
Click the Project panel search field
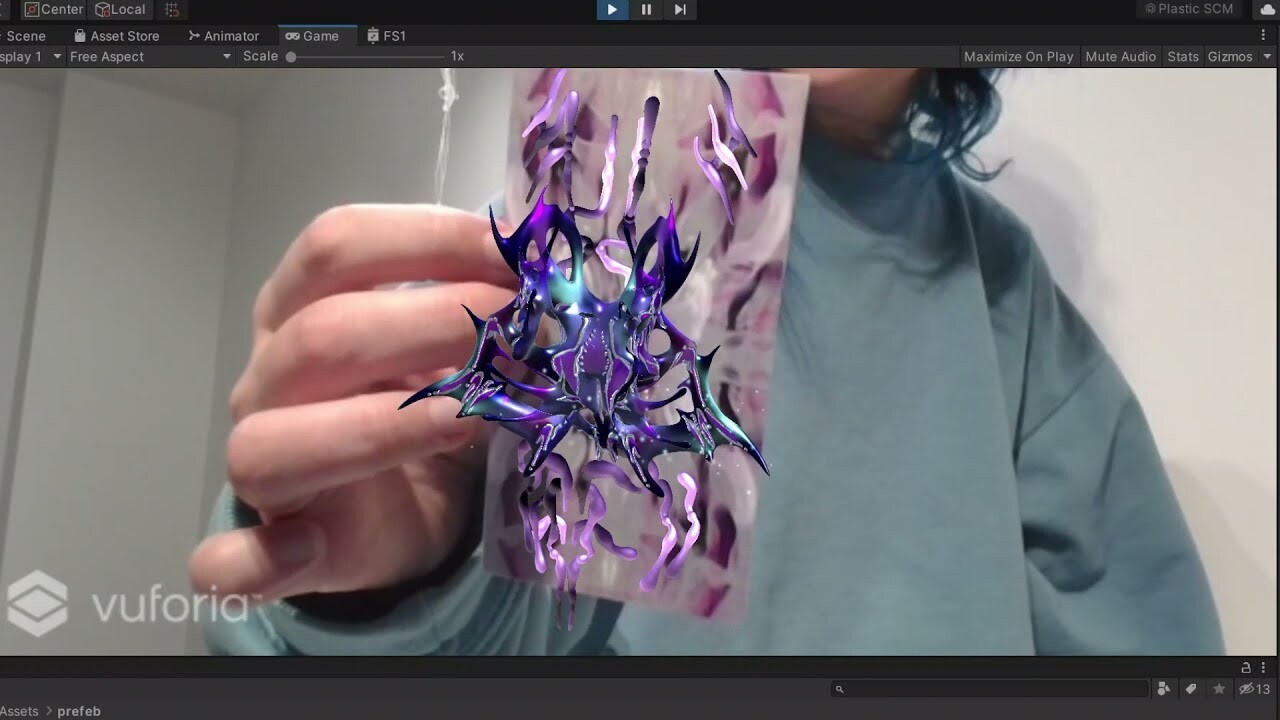point(988,688)
